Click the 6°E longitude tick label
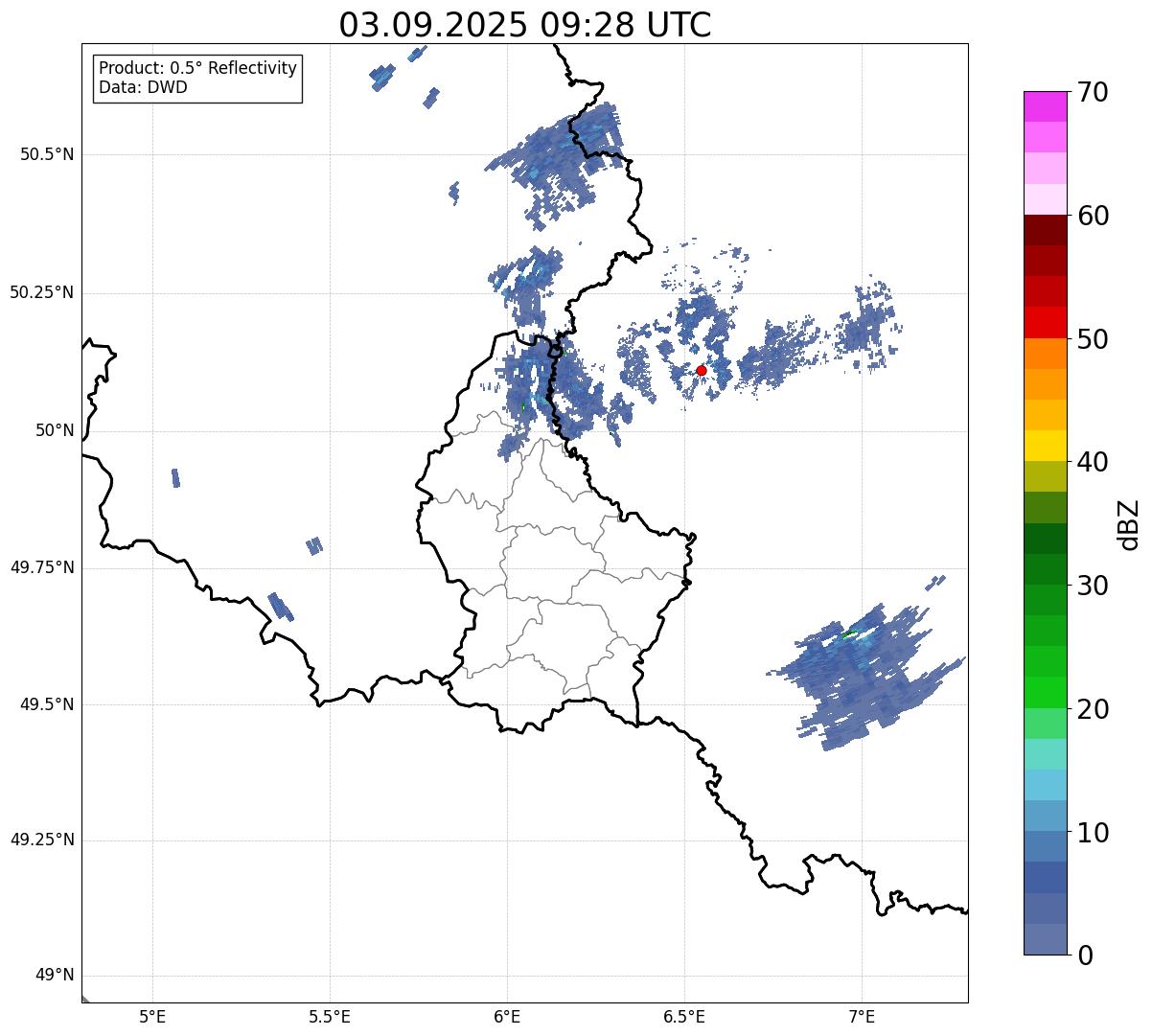Image resolution: width=1152 pixels, height=1036 pixels. [507, 1017]
